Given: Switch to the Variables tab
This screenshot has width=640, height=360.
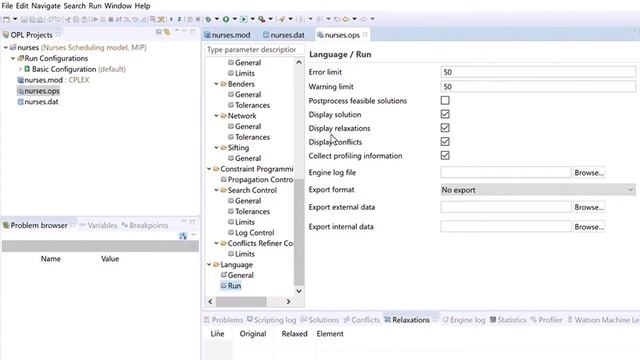Looking at the screenshot, I should pyautogui.click(x=98, y=225).
